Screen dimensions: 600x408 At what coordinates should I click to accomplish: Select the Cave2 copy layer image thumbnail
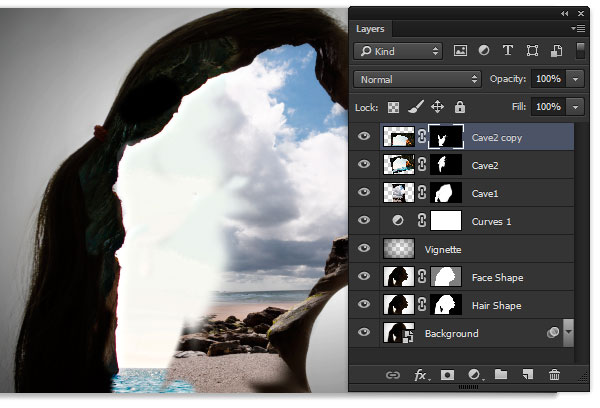[x=399, y=137]
